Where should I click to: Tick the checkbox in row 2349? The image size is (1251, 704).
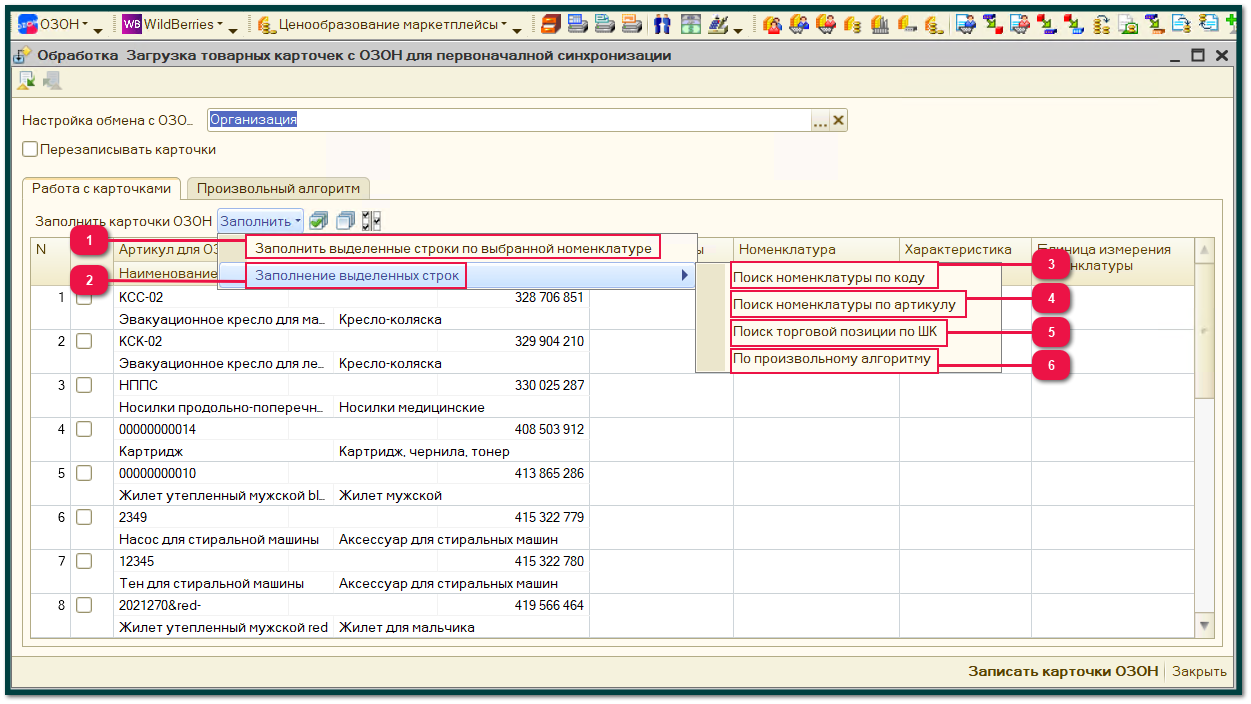point(85,517)
